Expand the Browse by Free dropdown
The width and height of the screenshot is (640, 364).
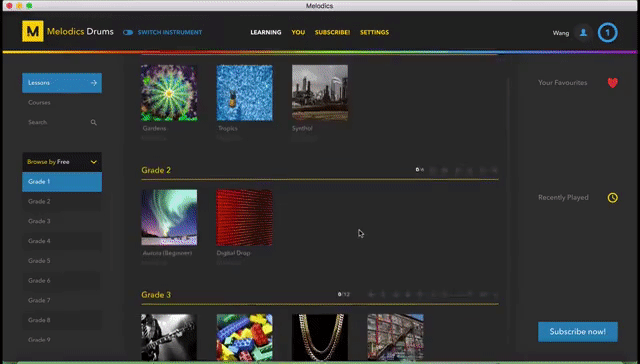coord(62,162)
